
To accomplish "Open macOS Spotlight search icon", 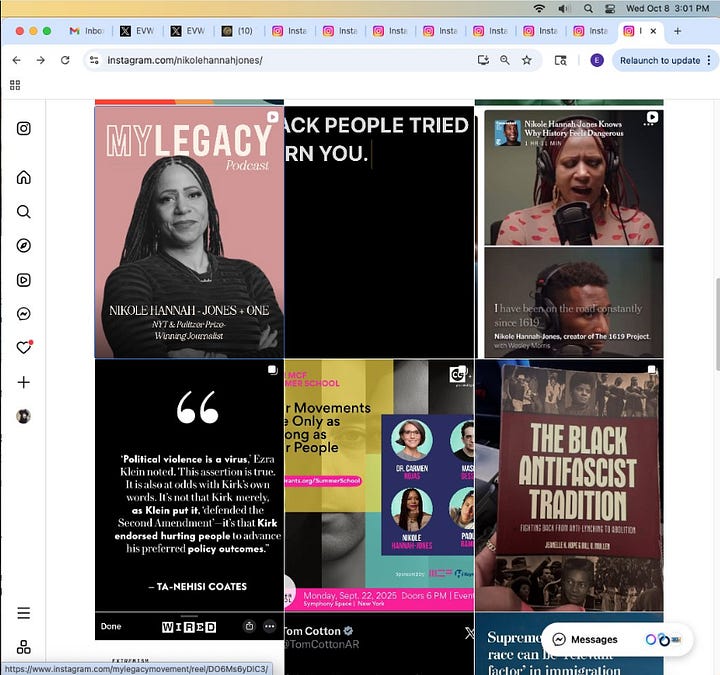I will tap(588, 8).
